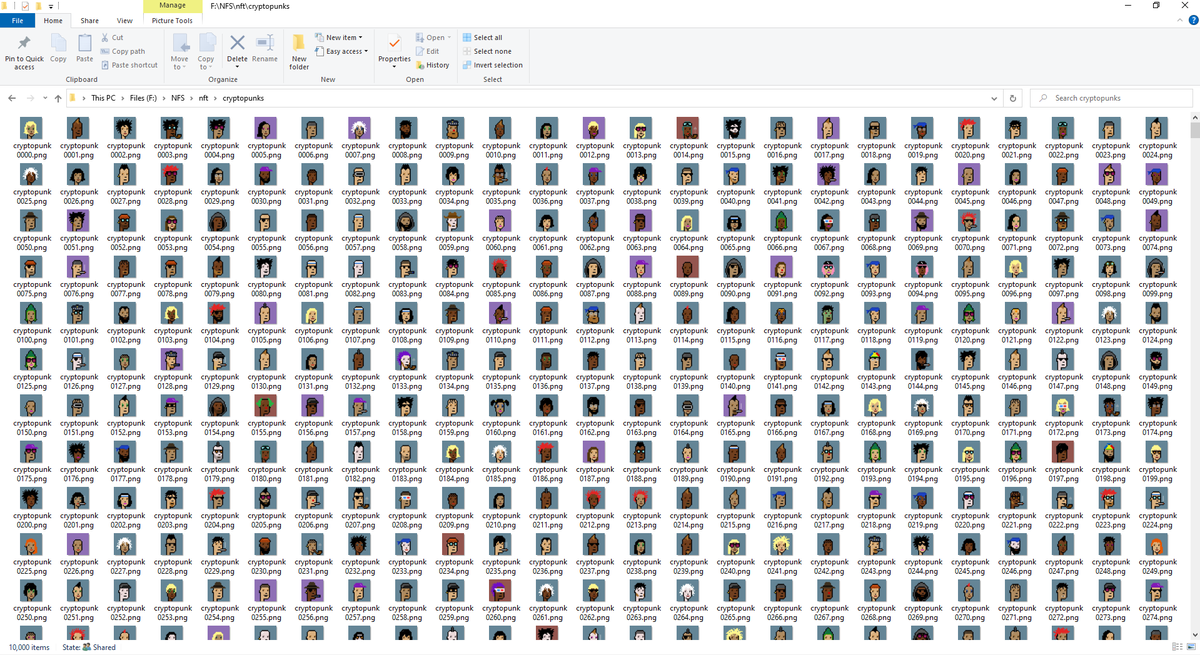Open the Easy access dropdown

[341, 51]
